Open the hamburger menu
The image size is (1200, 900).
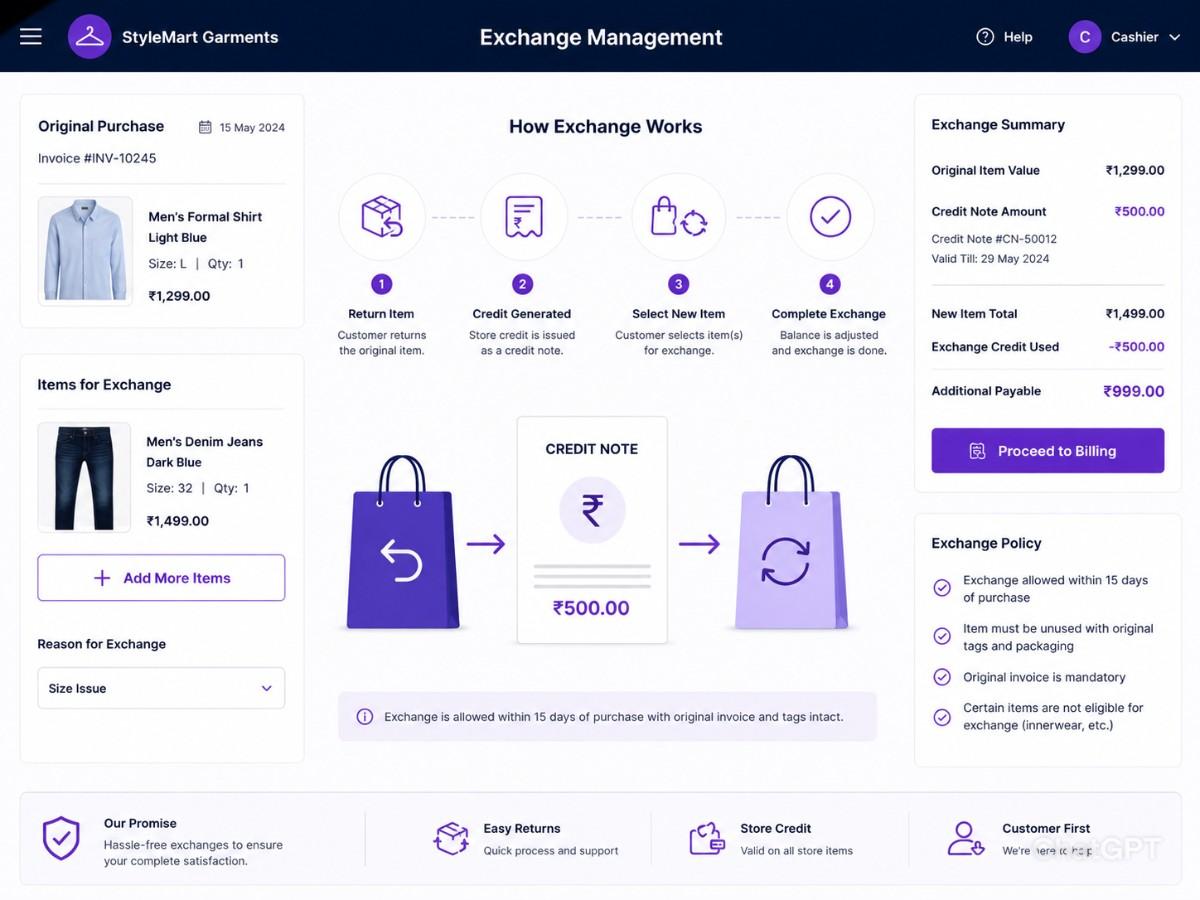(31, 37)
